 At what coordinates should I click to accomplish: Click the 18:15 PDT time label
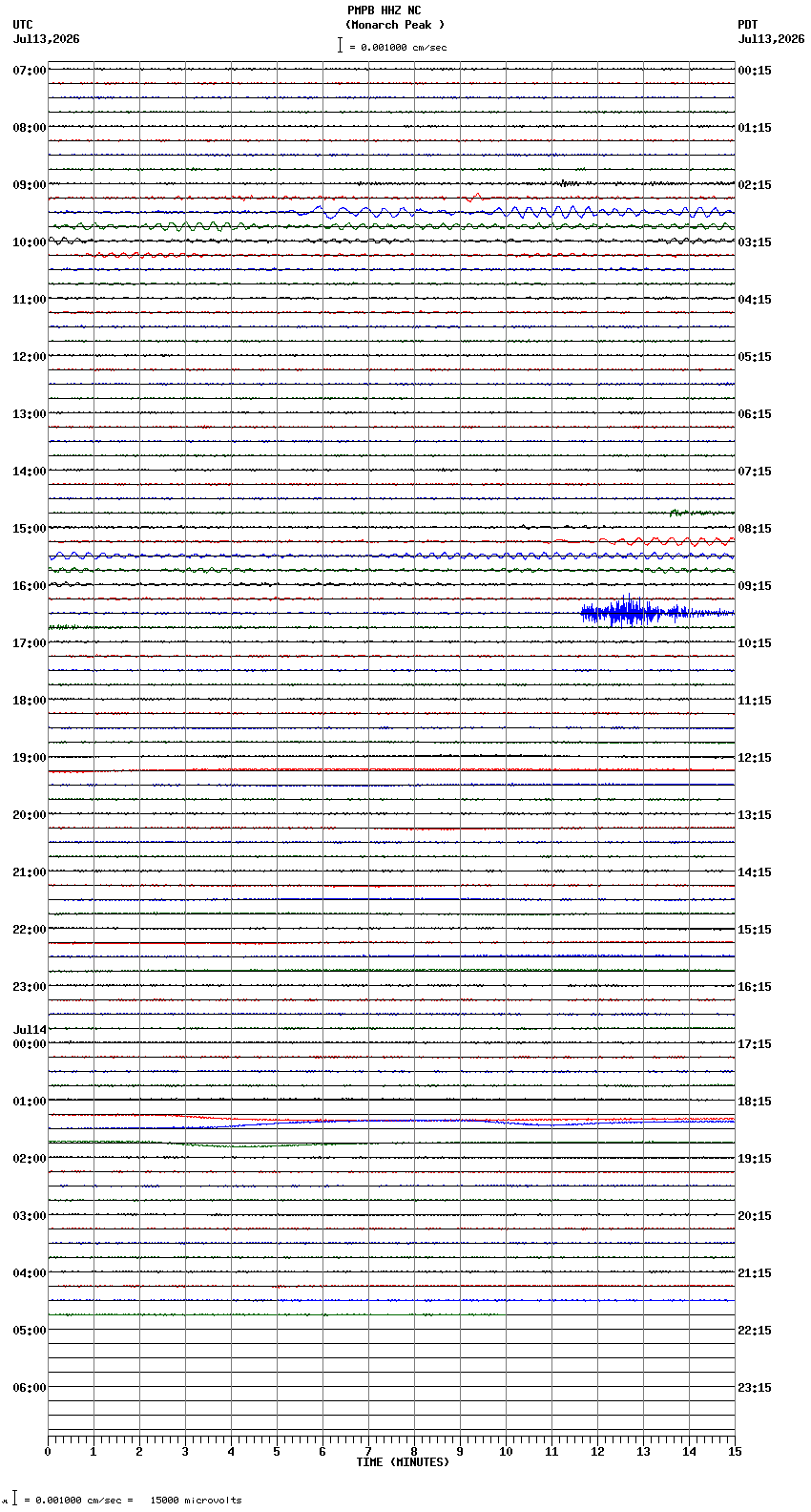pos(755,1102)
